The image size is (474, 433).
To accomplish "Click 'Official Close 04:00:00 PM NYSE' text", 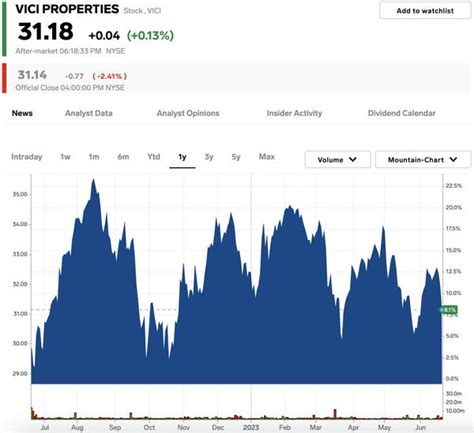I will point(70,88).
